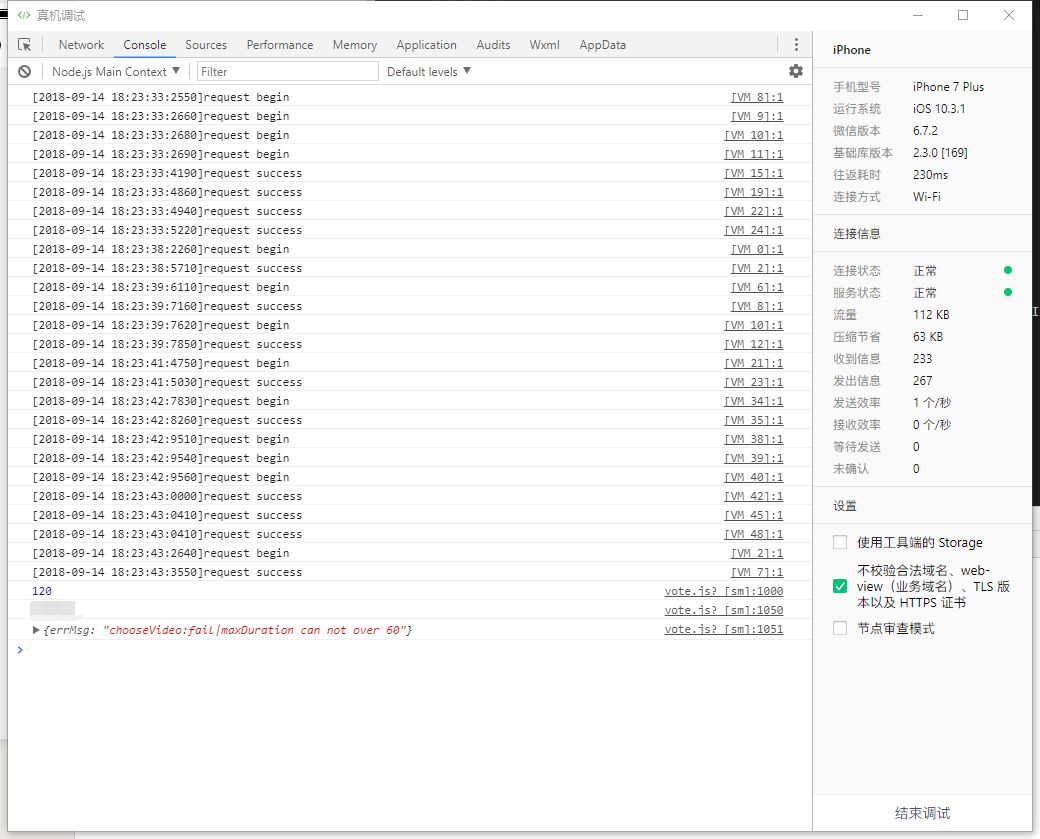Image resolution: width=1040 pixels, height=839 pixels.
Task: Open the Audits tab
Action: (493, 44)
